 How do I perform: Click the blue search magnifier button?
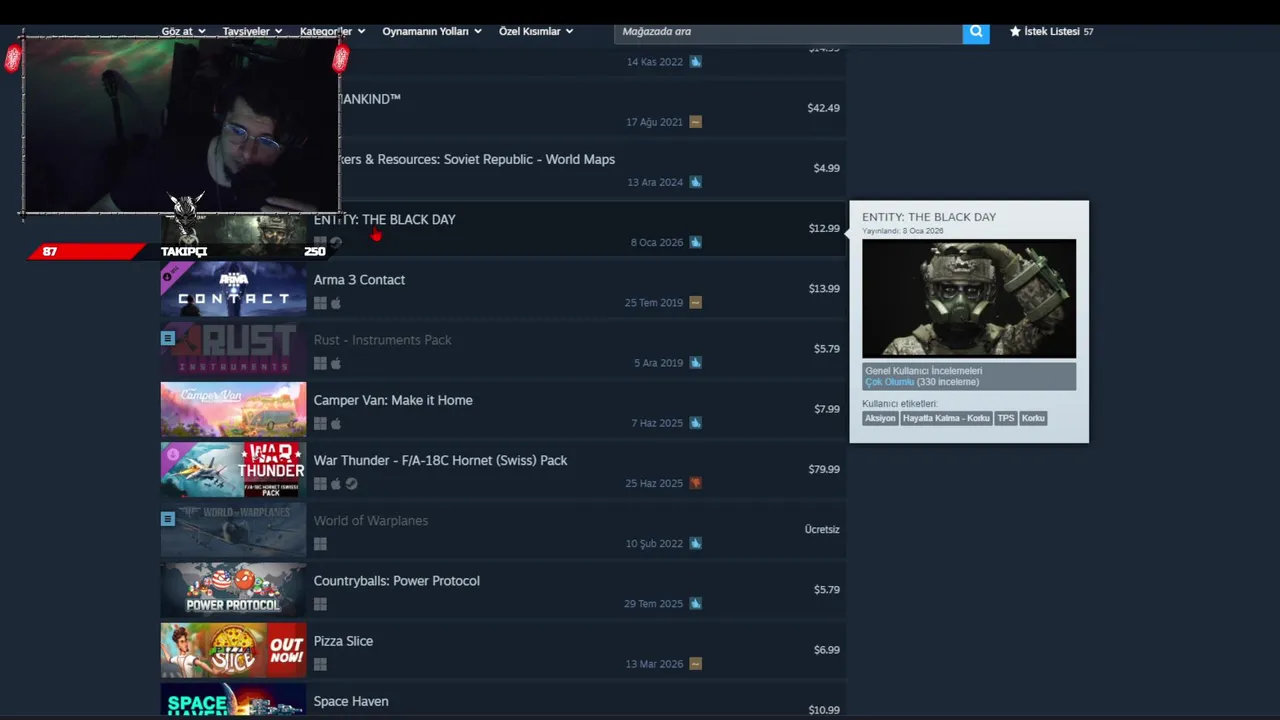coord(976,32)
